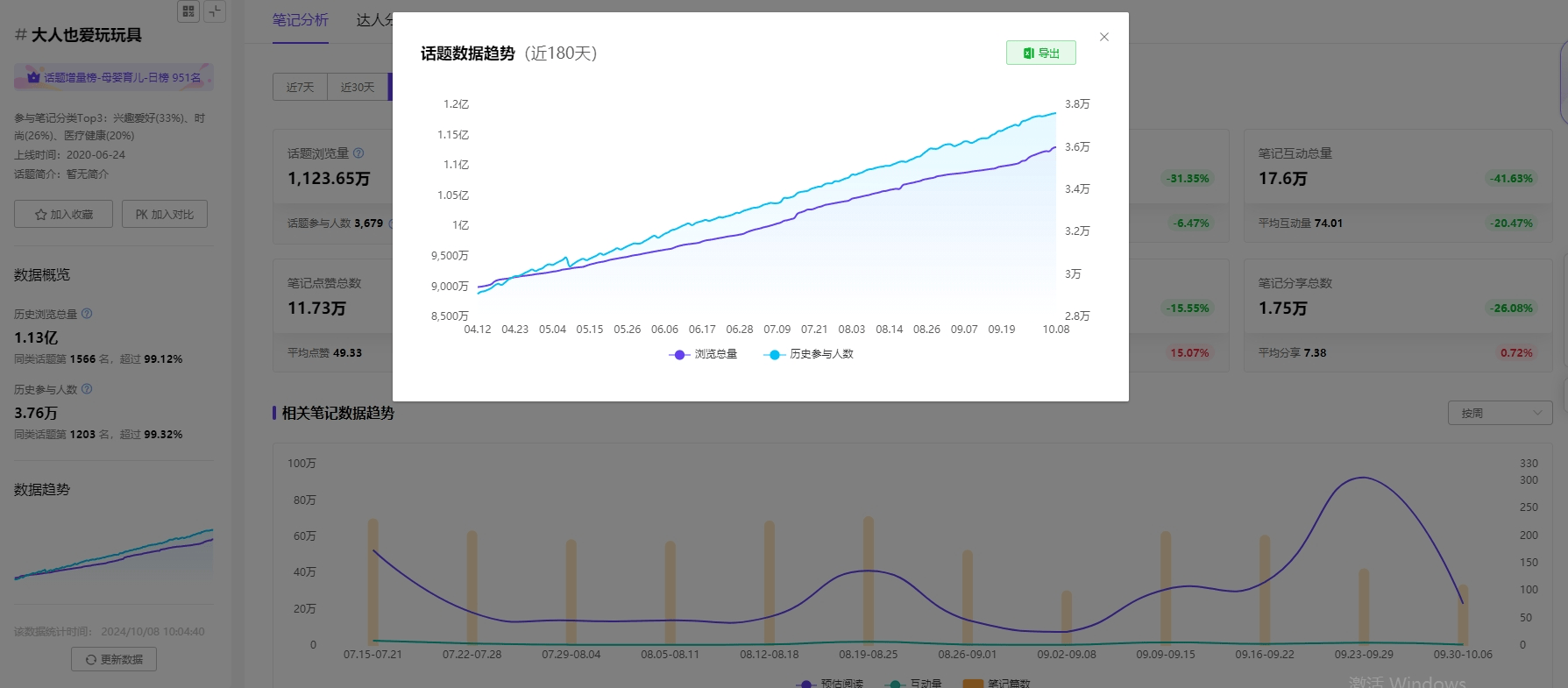1568x688 pixels.
Task: Select the 近30天 range tab
Action: click(x=358, y=88)
